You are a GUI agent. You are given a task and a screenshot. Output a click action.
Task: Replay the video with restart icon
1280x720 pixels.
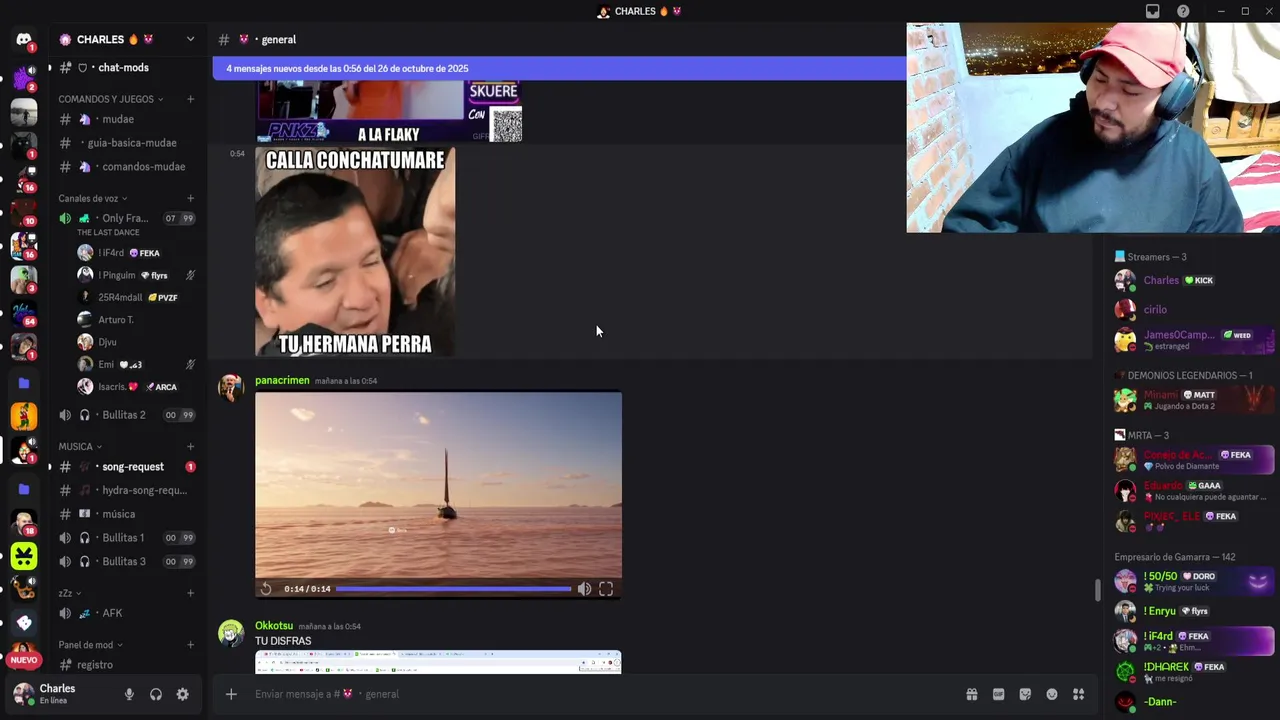266,589
